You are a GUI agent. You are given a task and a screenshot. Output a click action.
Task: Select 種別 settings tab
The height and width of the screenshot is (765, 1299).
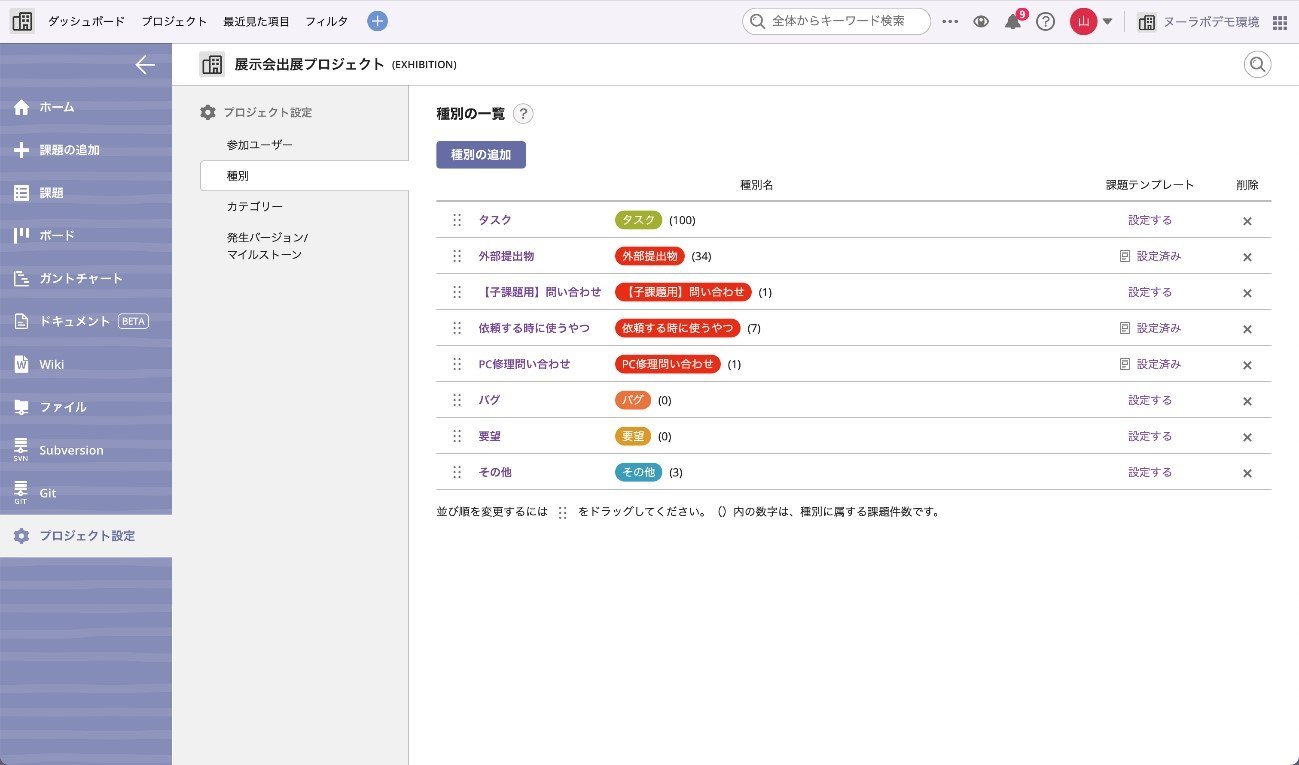click(x=304, y=175)
